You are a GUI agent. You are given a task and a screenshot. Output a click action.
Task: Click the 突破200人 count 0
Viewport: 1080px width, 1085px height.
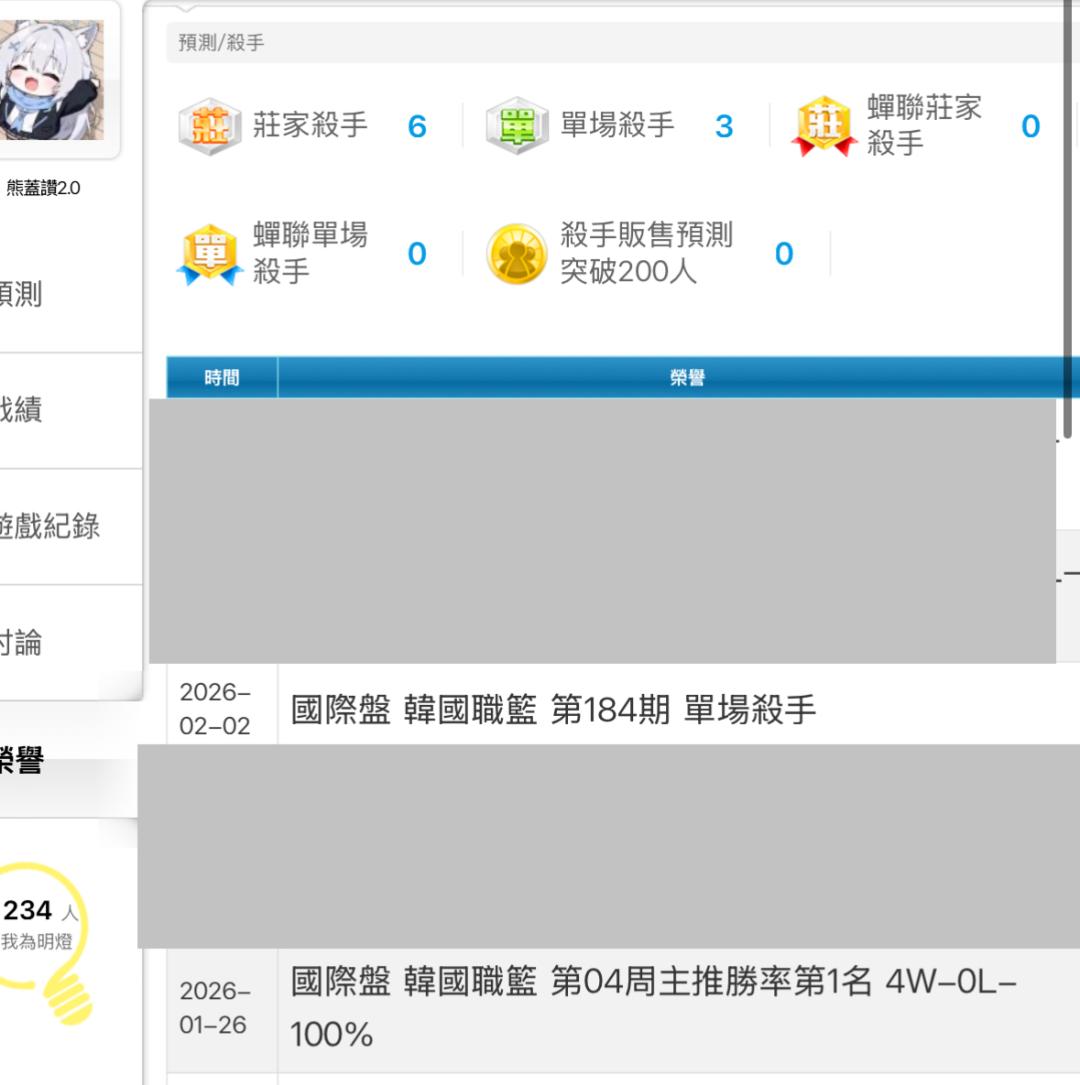[784, 254]
